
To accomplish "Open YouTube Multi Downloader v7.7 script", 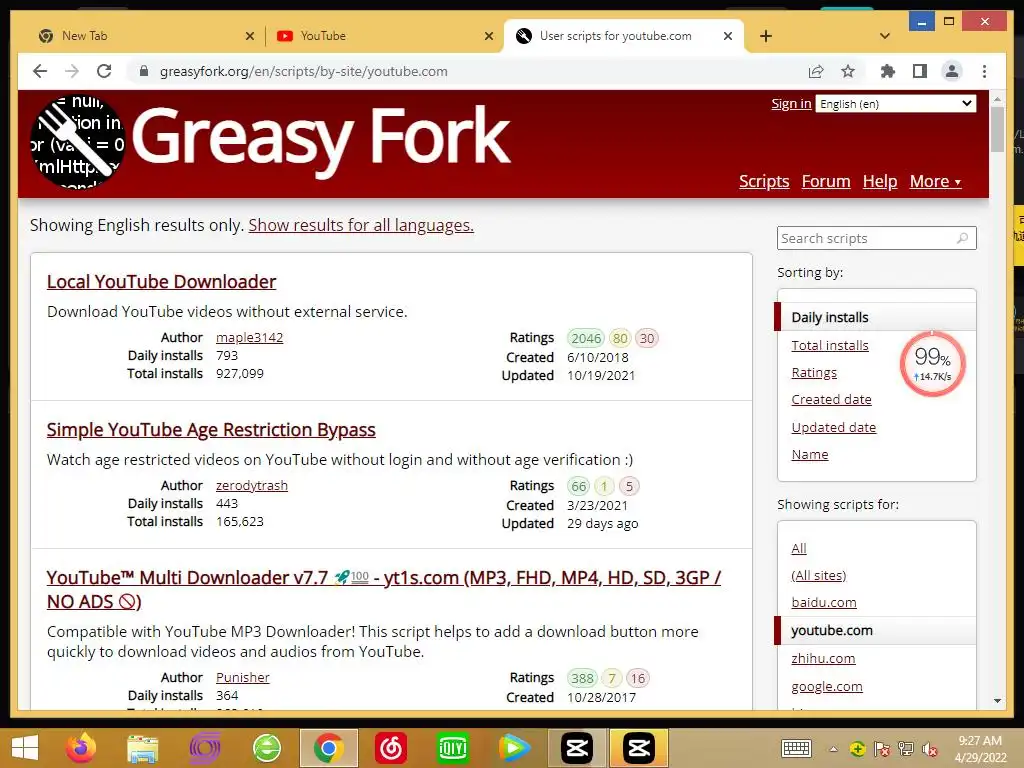I will pyautogui.click(x=384, y=589).
